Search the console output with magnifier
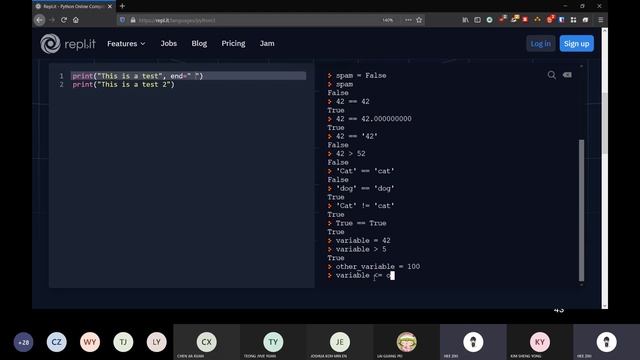This screenshot has height=360, width=640. 551,75
